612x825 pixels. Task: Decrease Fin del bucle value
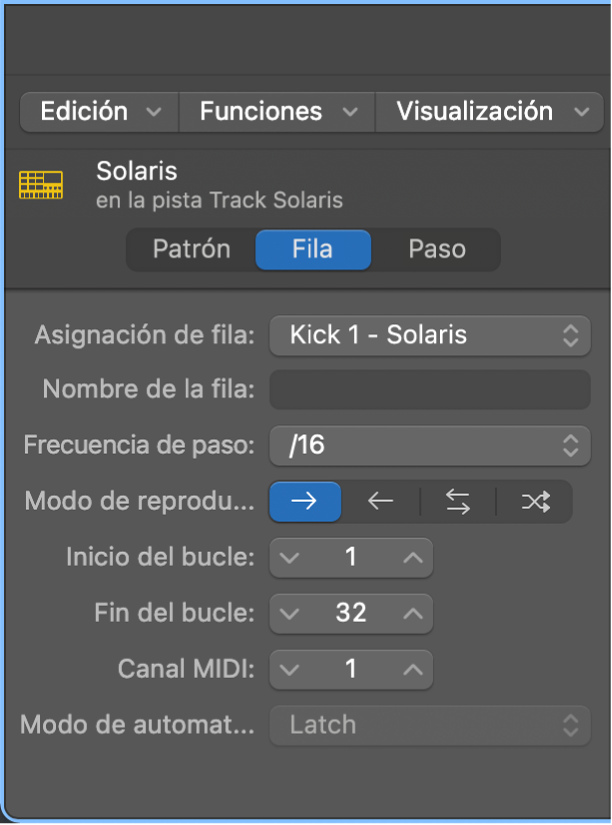click(x=290, y=613)
